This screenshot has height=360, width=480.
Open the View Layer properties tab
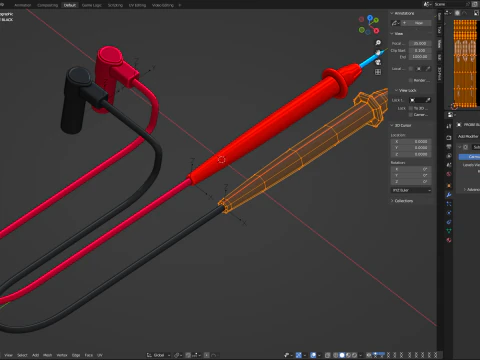[x=449, y=156]
